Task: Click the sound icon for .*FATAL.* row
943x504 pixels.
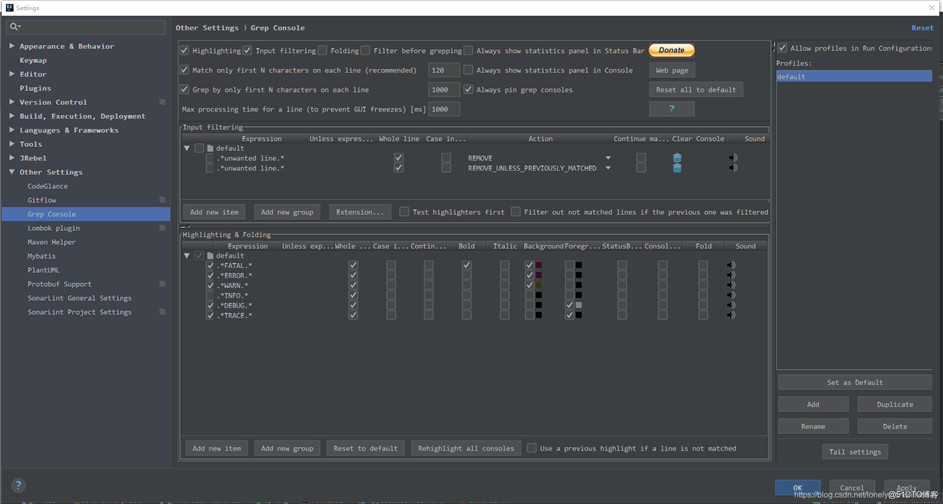Action: [x=731, y=265]
